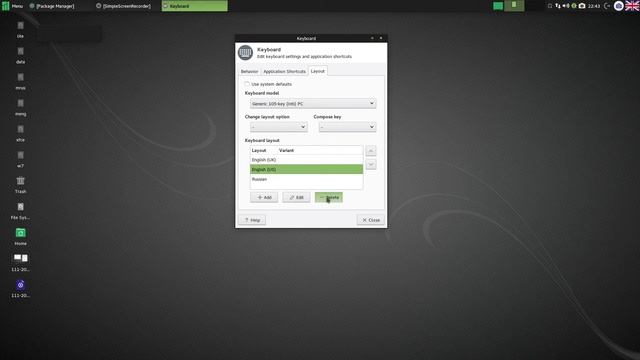Click the 22:43 clock in the panel
Image resolution: width=640 pixels, height=360 pixels.
pyautogui.click(x=594, y=6)
